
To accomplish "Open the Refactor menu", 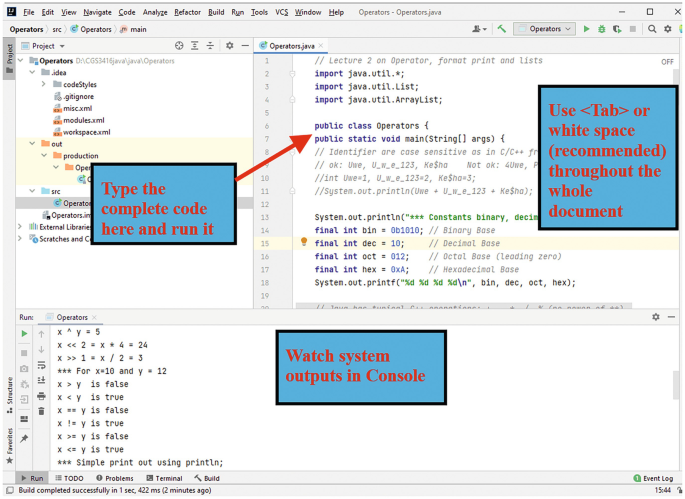I will pyautogui.click(x=187, y=12).
